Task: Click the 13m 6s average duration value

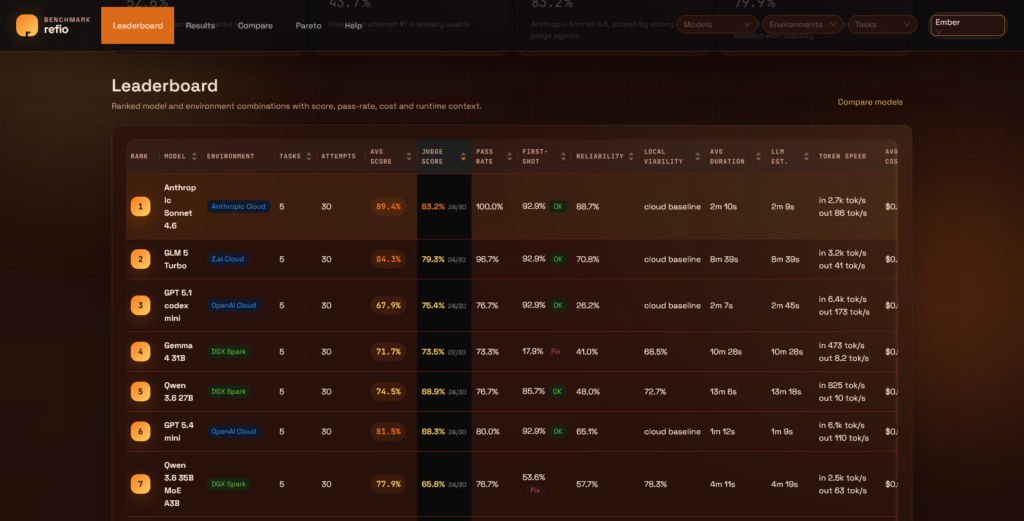Action: click(x=723, y=391)
